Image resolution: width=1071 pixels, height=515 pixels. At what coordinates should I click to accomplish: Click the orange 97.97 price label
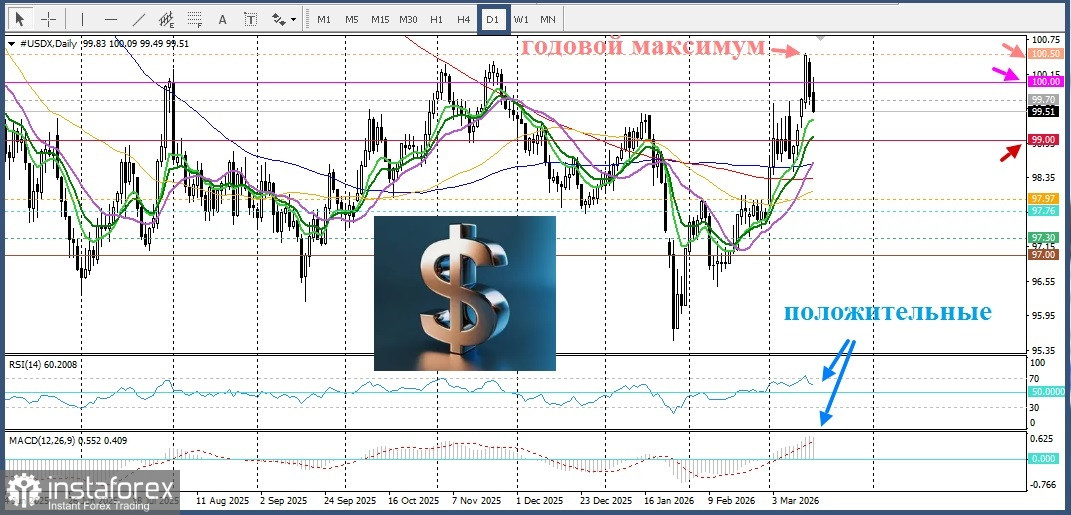(1044, 198)
